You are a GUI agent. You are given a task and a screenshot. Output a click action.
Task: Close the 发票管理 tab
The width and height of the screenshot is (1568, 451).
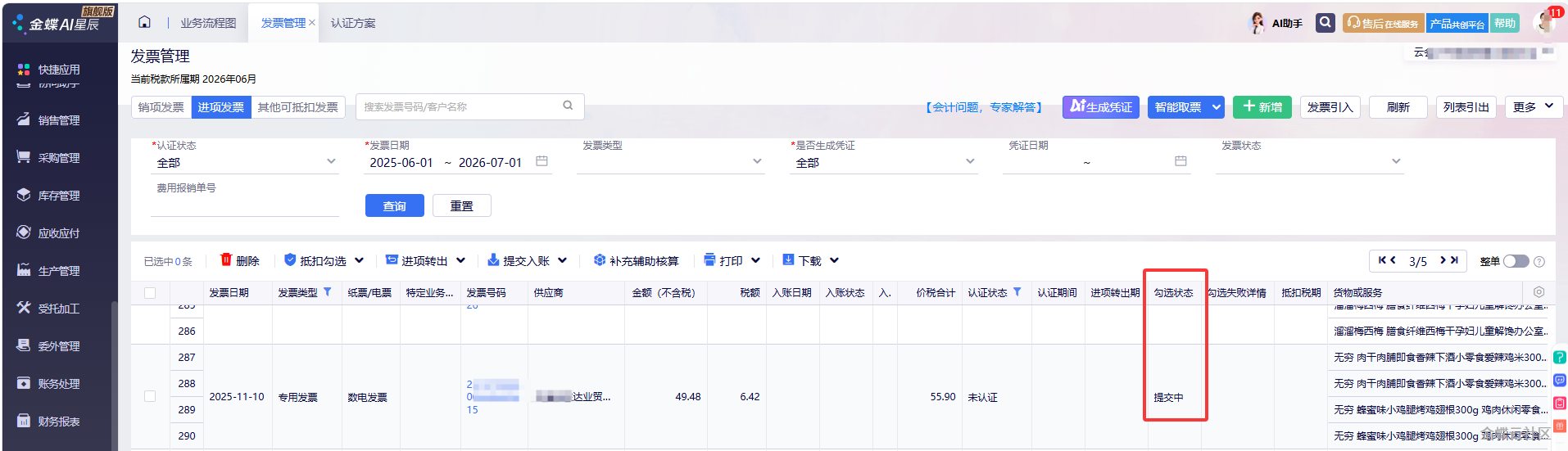tap(312, 23)
